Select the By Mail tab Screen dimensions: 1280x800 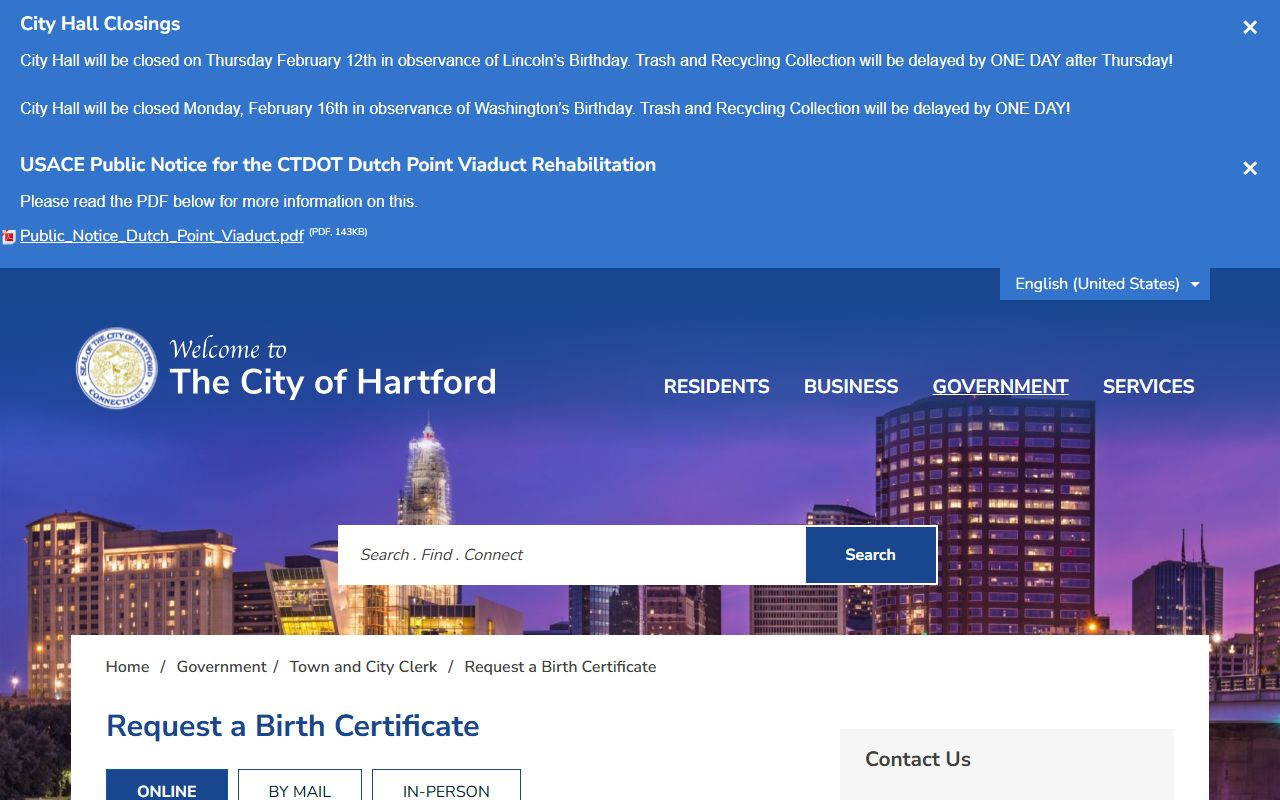click(x=300, y=786)
